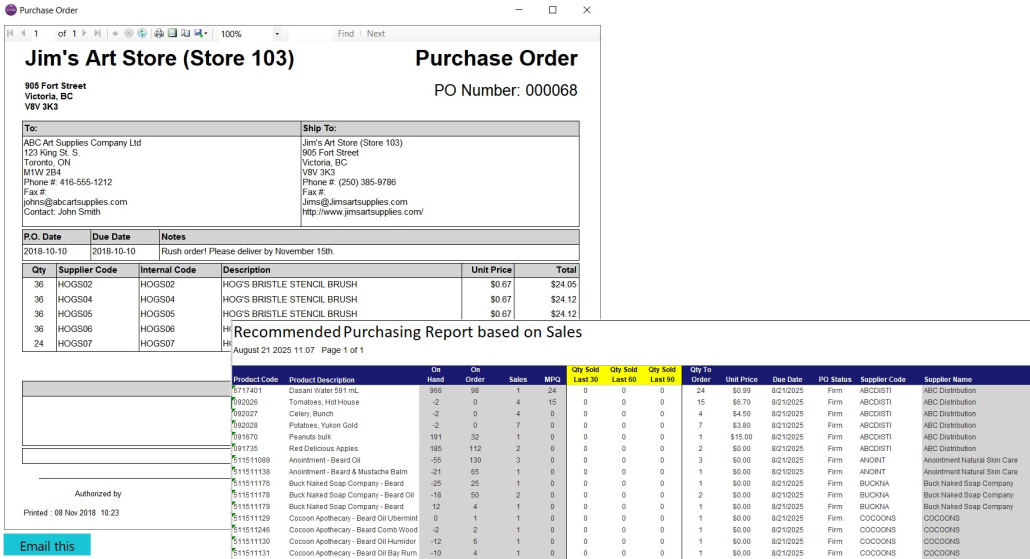The image size is (1030, 559).
Task: Select Dasani Water 591 mL row description
Action: coord(324,390)
